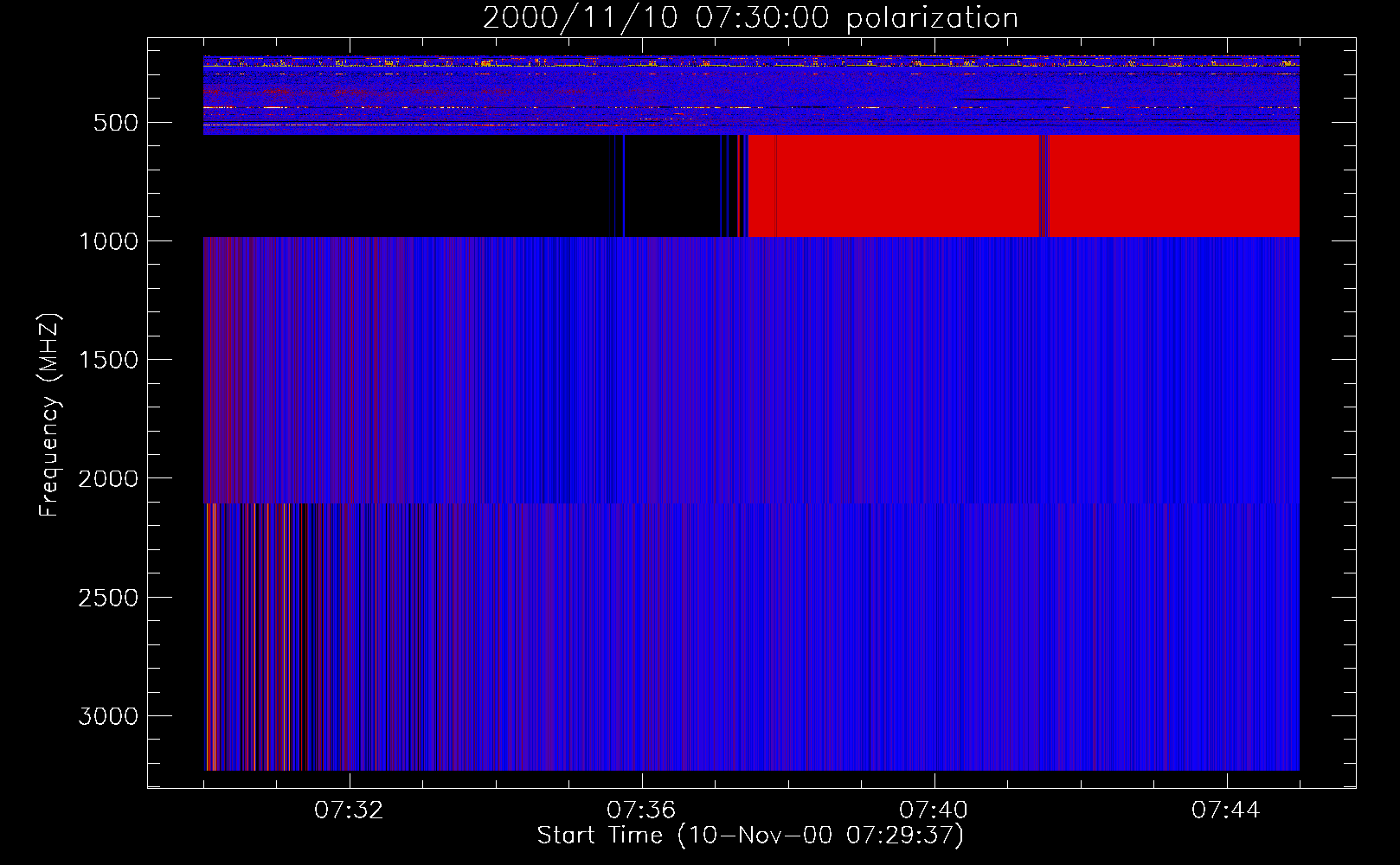Click the 07:36 time tick label
This screenshot has height=865, width=1400.
641,811
